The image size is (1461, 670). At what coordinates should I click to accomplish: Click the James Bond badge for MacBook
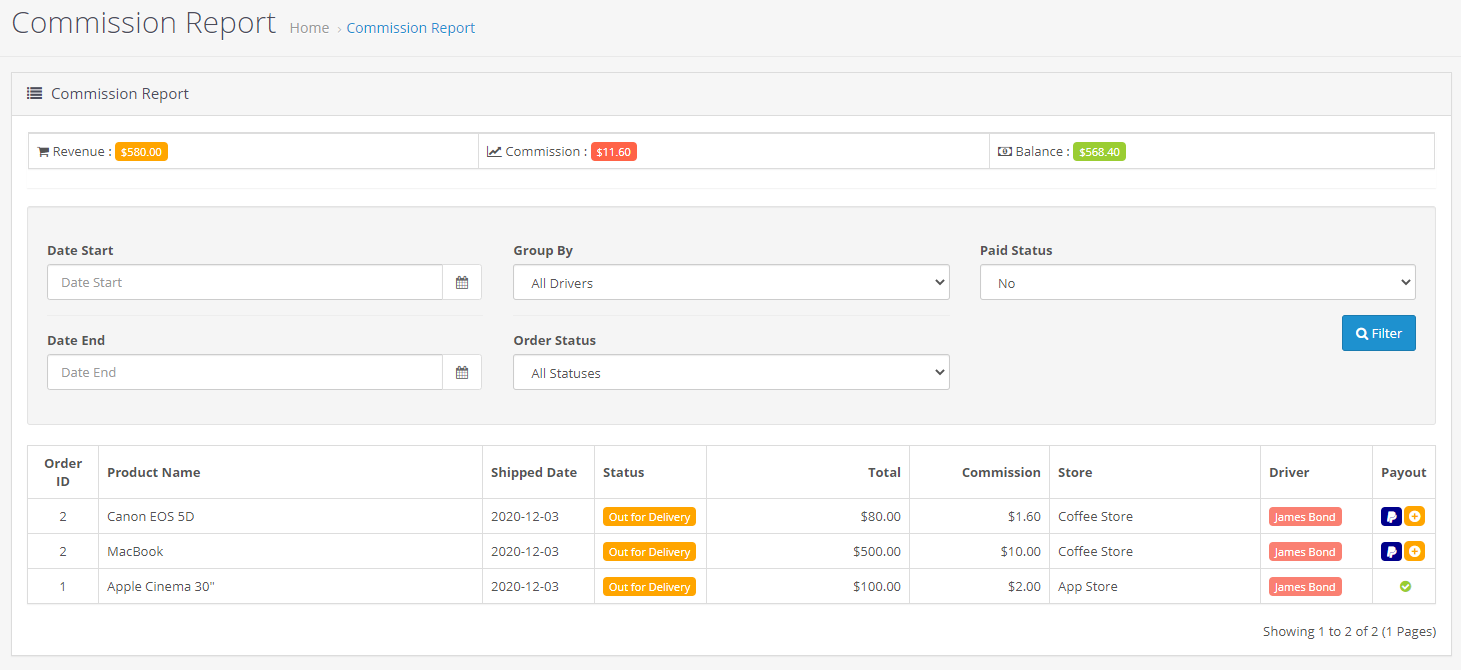(x=1305, y=552)
